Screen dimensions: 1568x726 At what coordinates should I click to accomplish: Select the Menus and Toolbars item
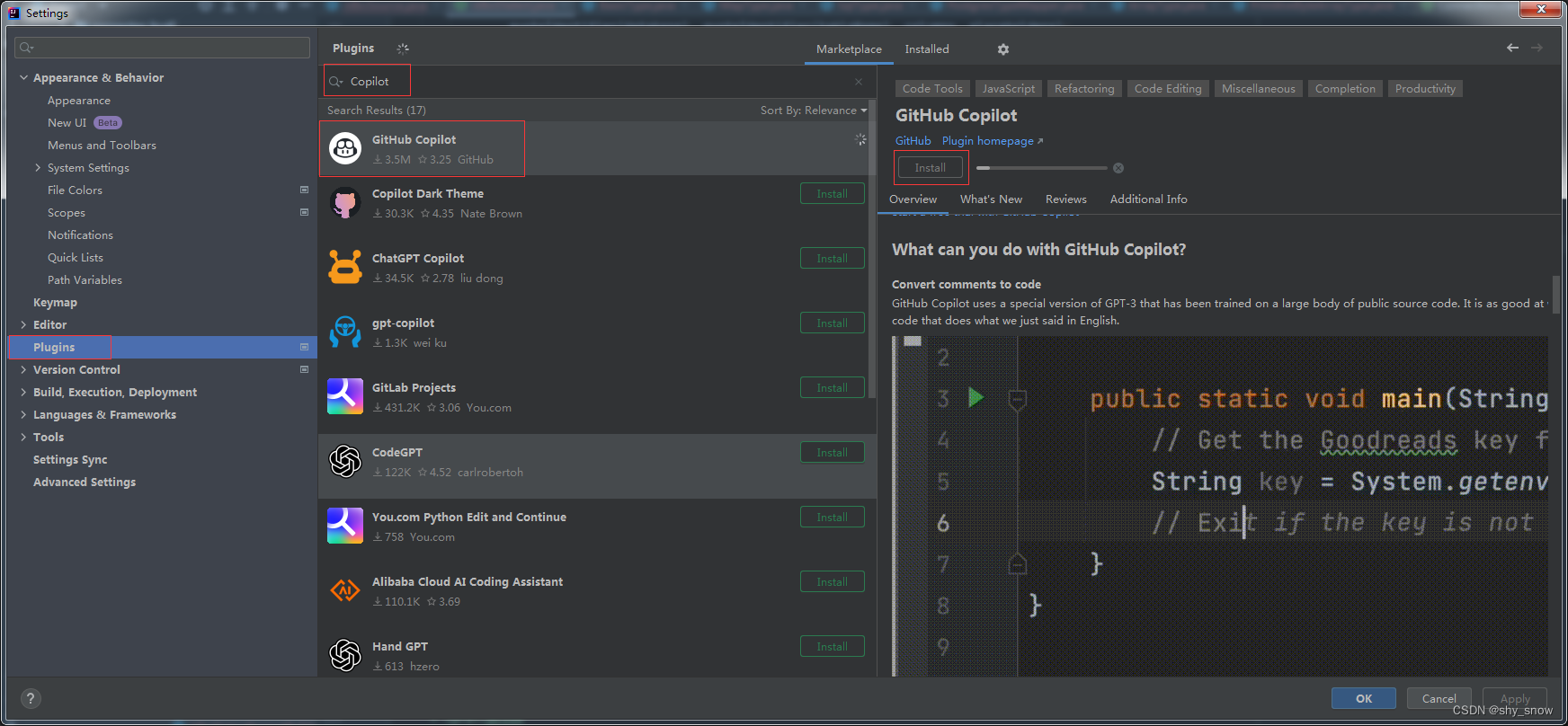pos(102,145)
